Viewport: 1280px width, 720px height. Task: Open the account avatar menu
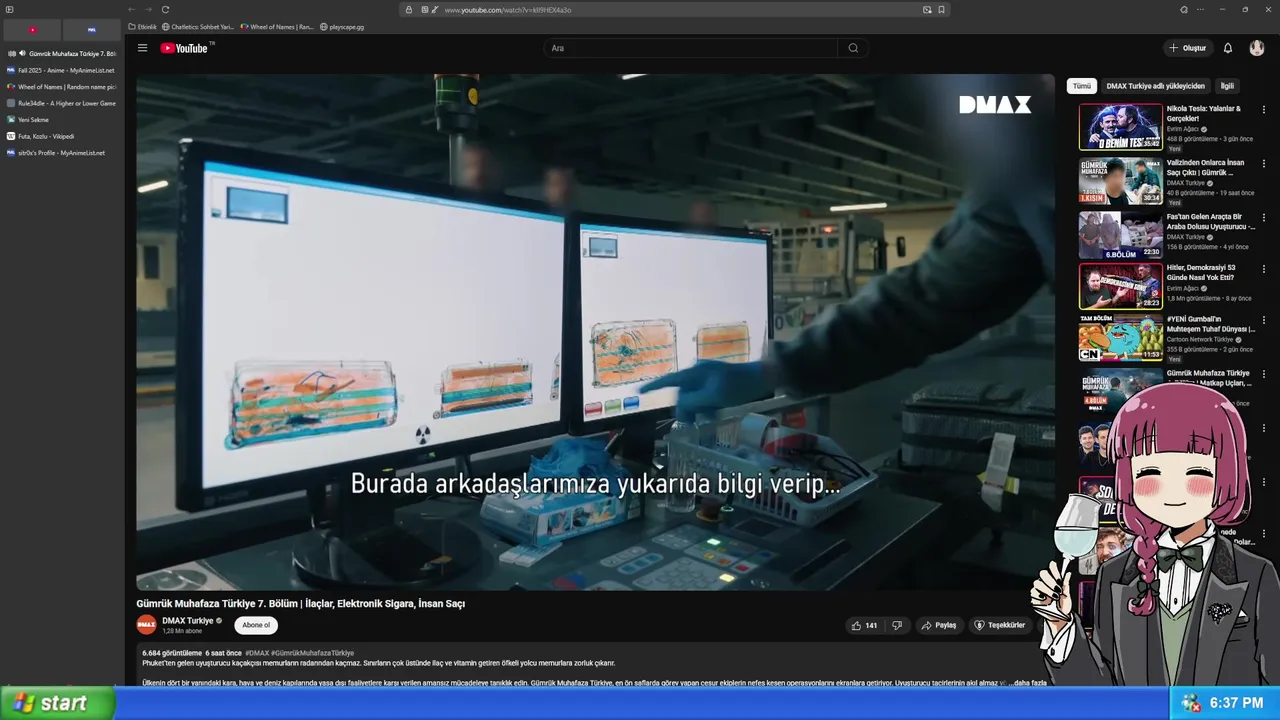coord(1257,48)
